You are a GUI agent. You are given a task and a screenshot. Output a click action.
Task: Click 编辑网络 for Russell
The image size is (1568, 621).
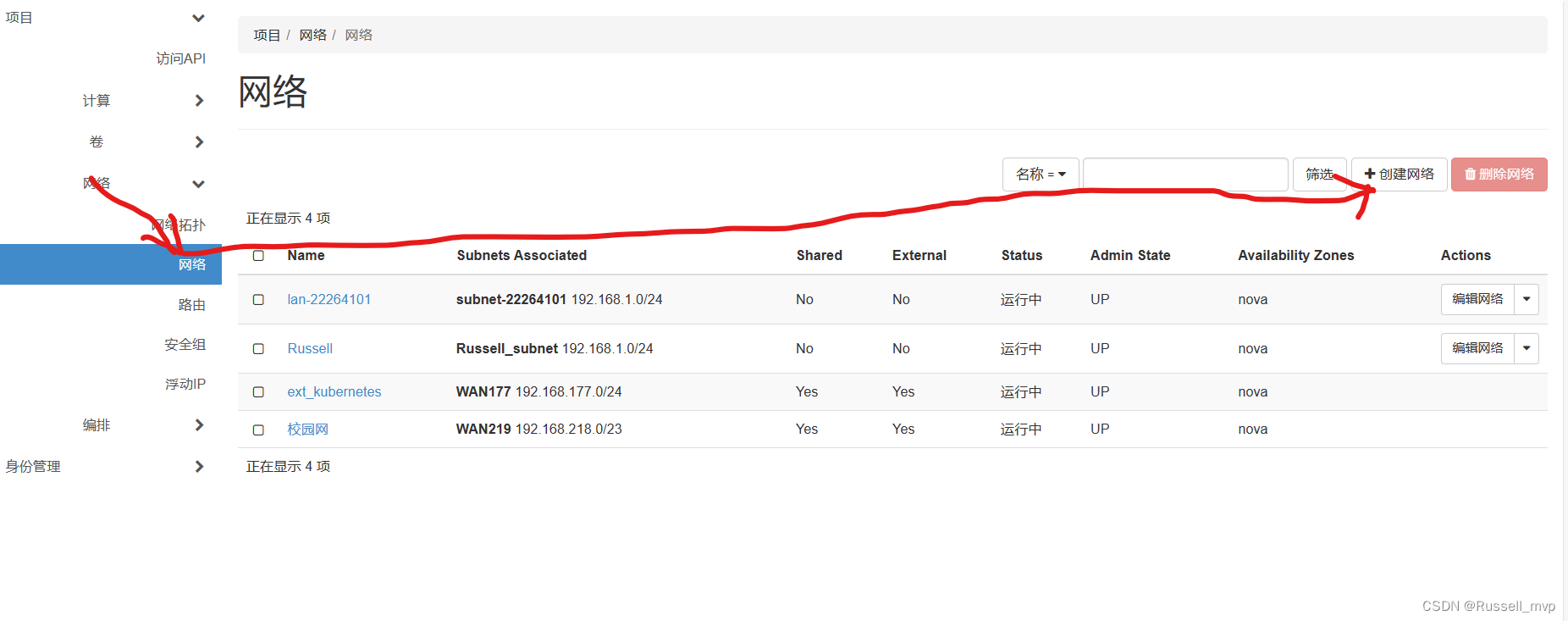(x=1477, y=348)
